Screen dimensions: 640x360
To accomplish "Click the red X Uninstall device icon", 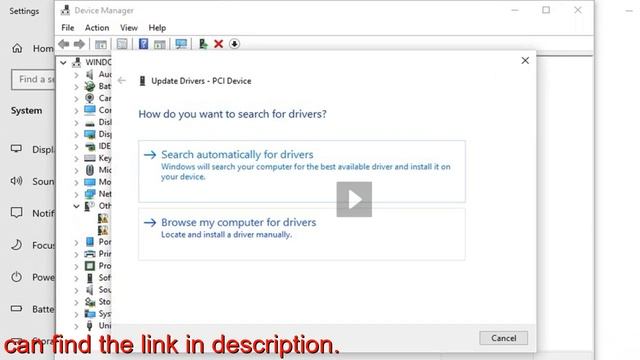I will tap(218, 44).
